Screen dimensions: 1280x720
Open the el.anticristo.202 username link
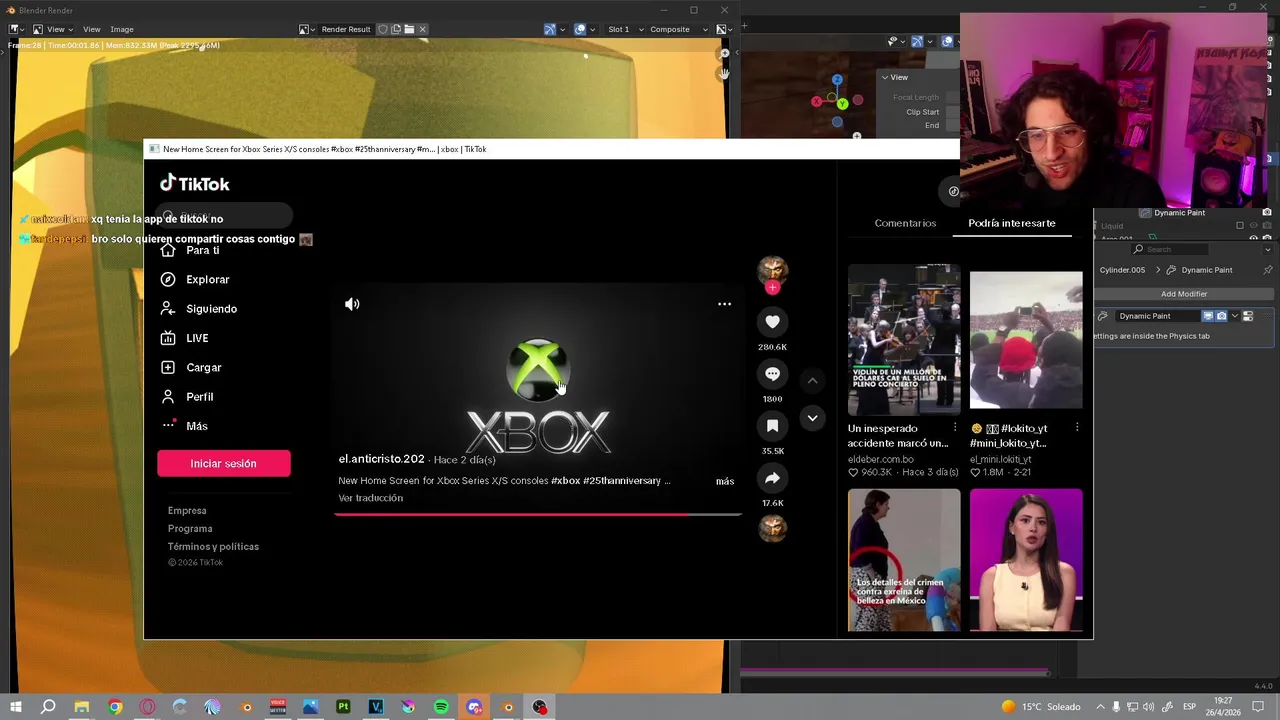tap(381, 459)
